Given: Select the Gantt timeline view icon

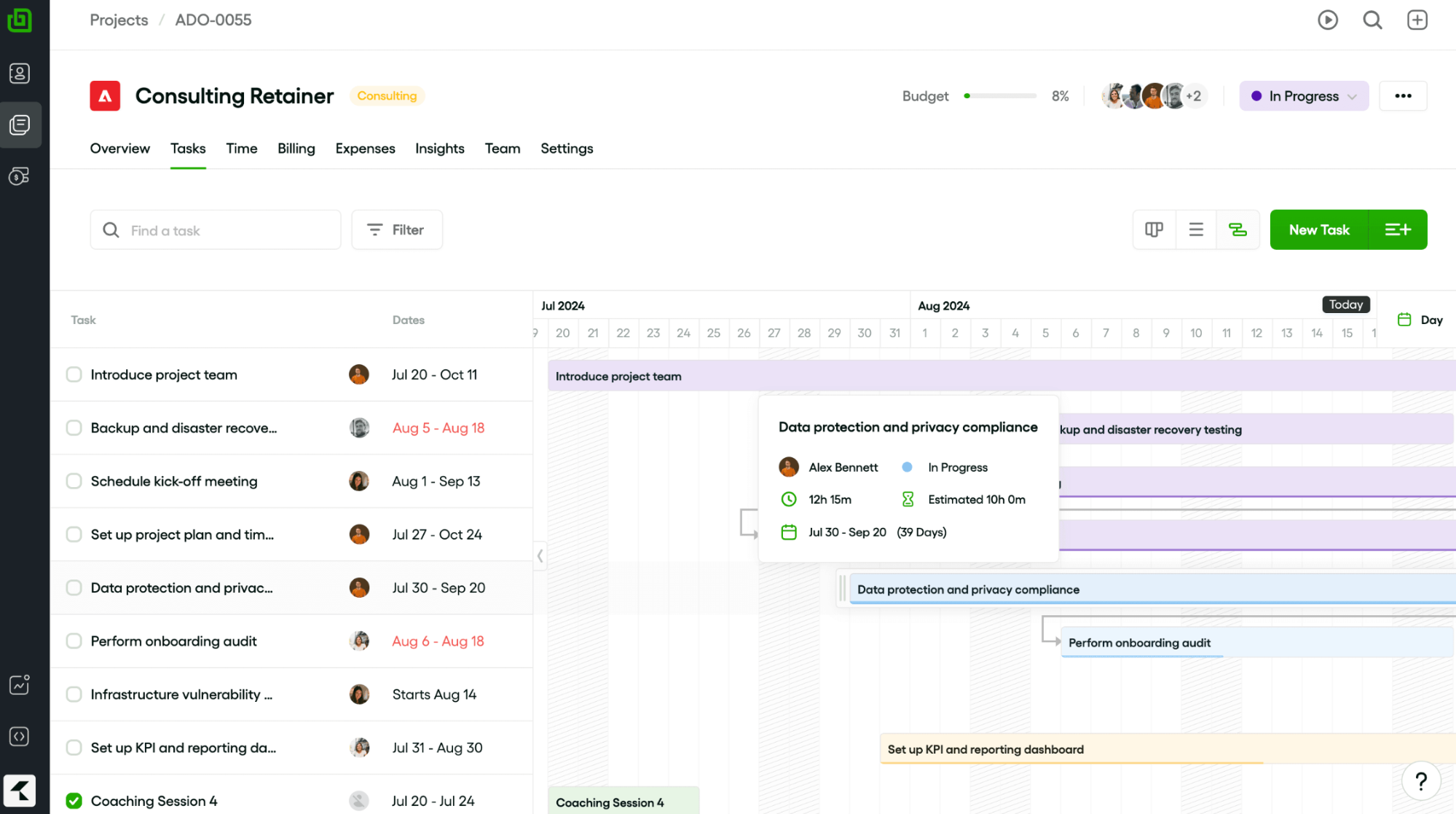Looking at the screenshot, I should point(1238,229).
